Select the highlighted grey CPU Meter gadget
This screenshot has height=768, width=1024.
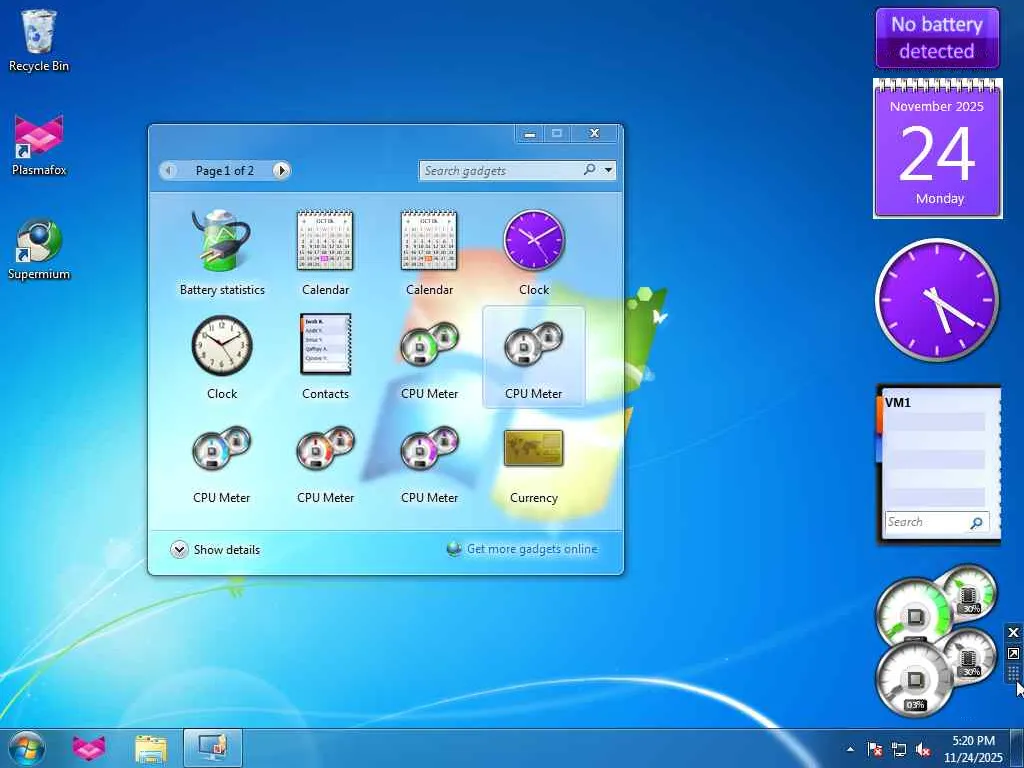coord(534,357)
